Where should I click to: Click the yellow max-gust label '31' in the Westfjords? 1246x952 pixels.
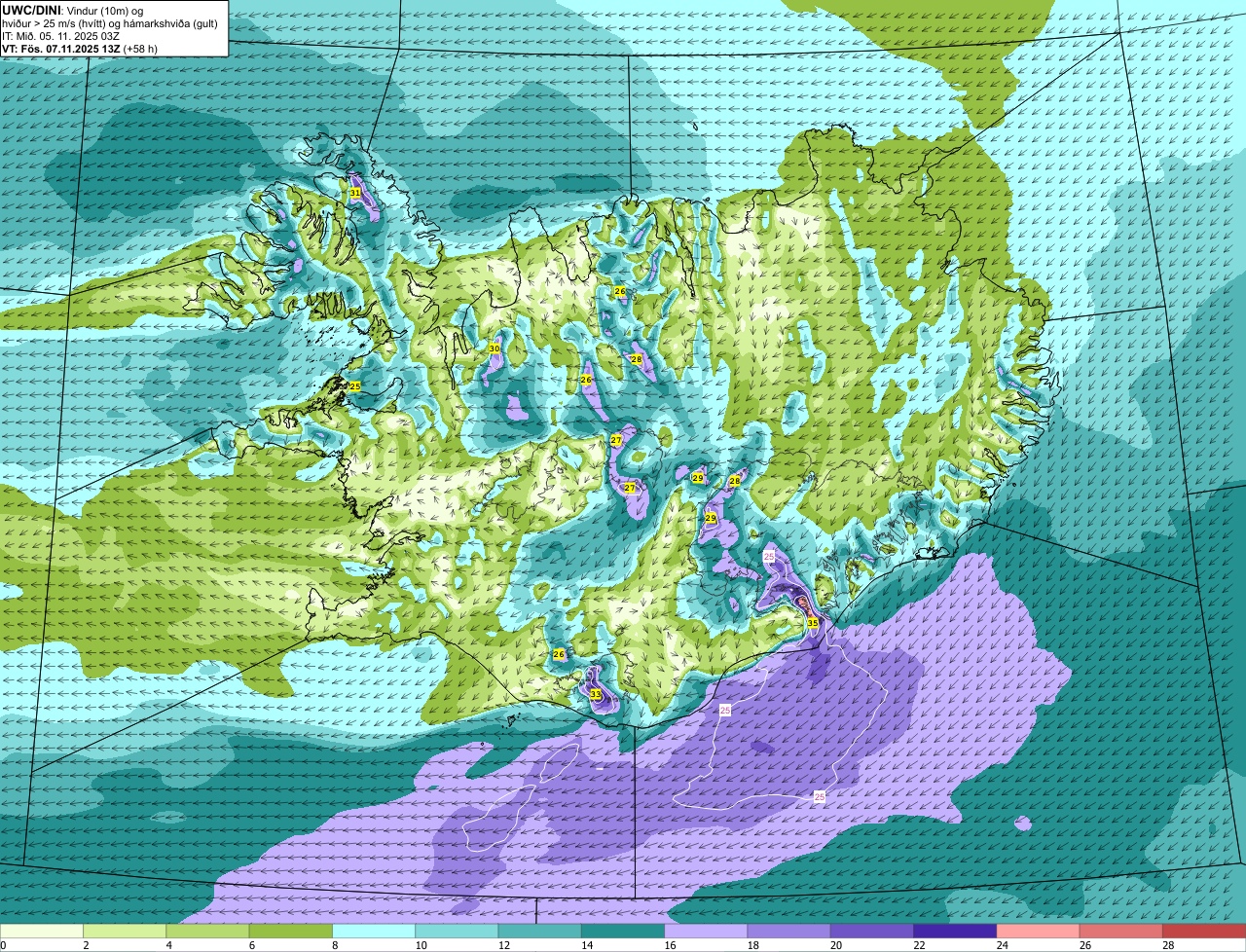(355, 194)
